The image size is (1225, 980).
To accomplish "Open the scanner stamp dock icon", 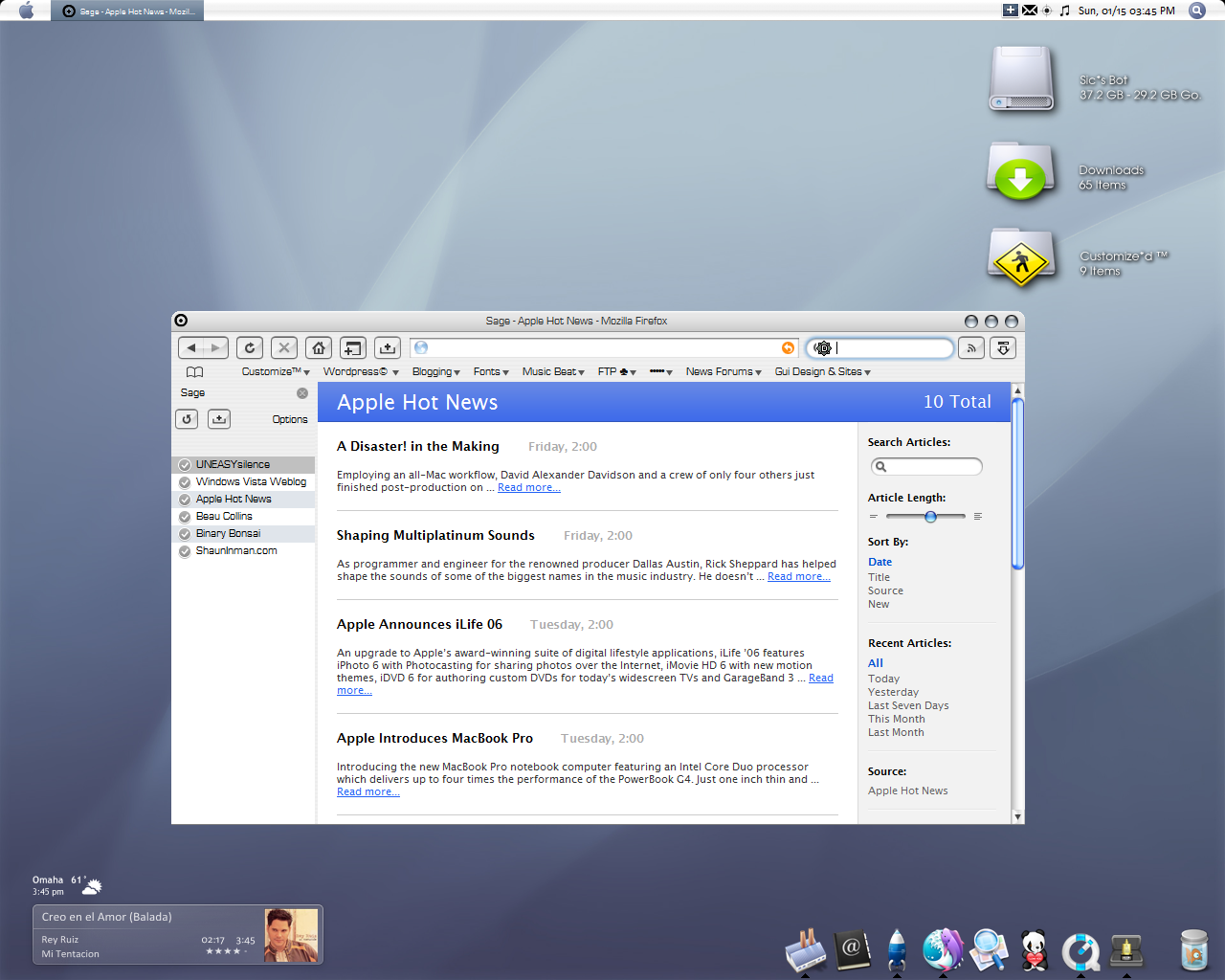I will (1126, 950).
